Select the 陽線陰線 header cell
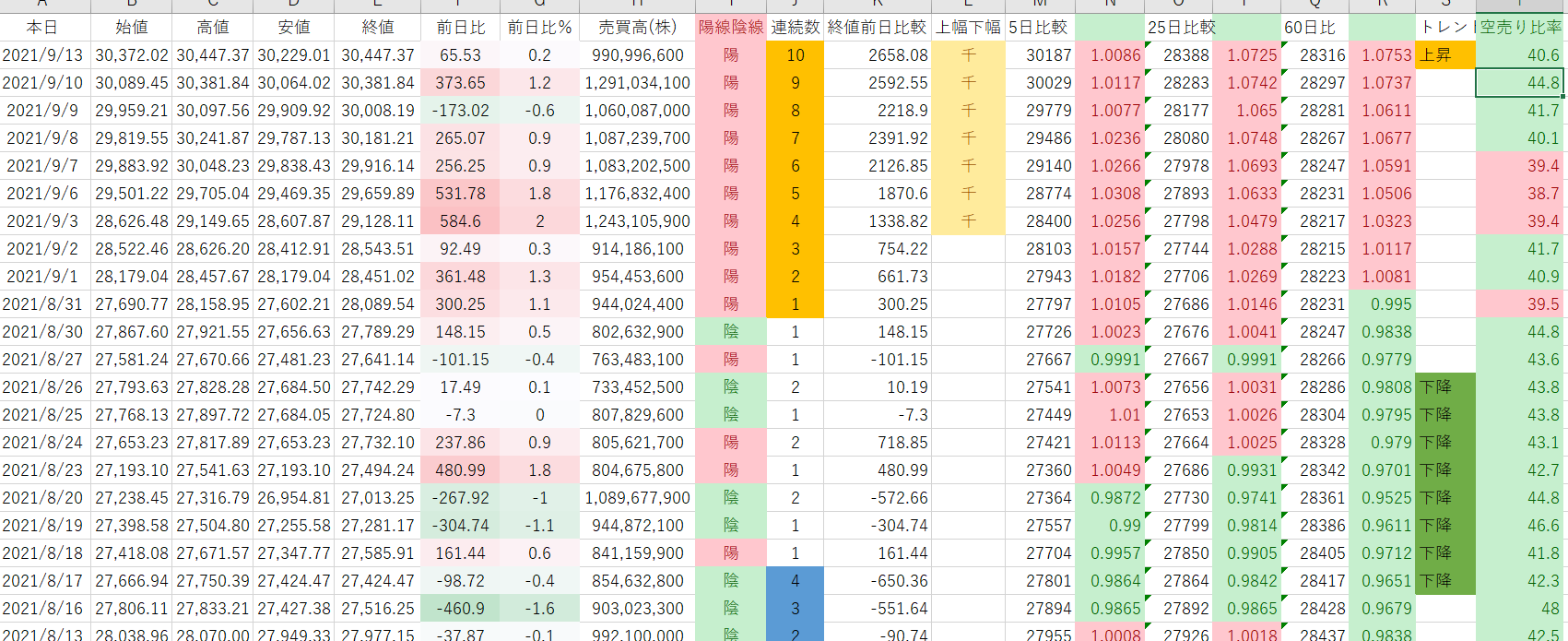The image size is (1568, 641). [x=731, y=28]
